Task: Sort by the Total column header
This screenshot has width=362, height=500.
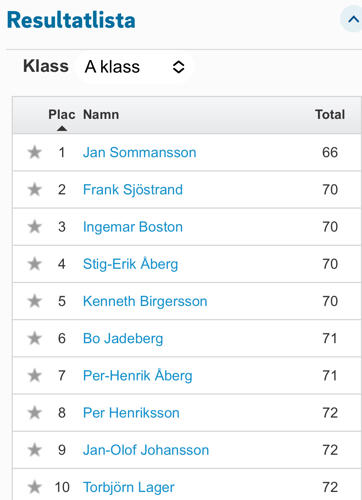Action: (330, 114)
